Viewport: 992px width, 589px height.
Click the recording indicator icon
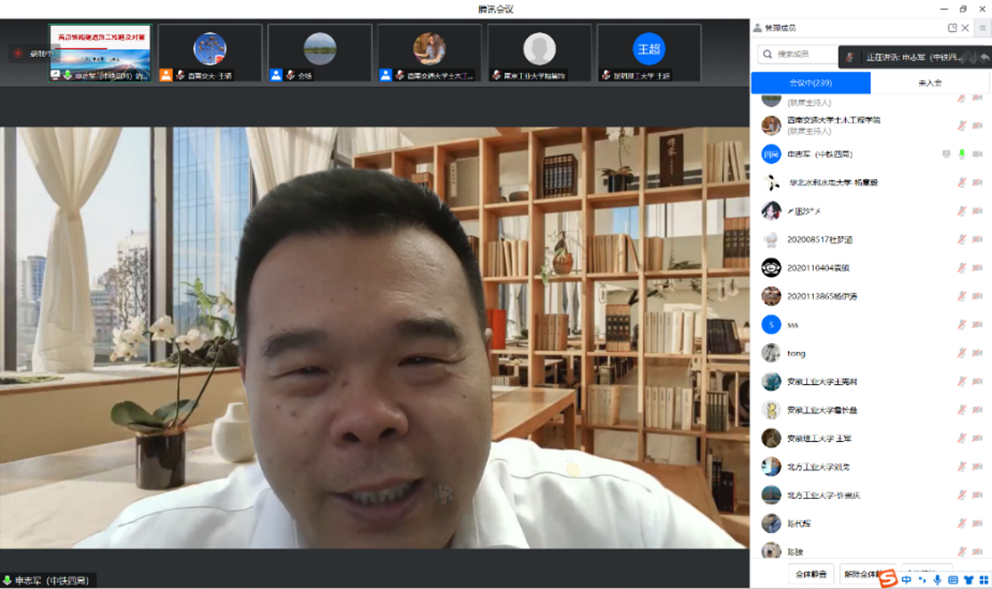17,53
